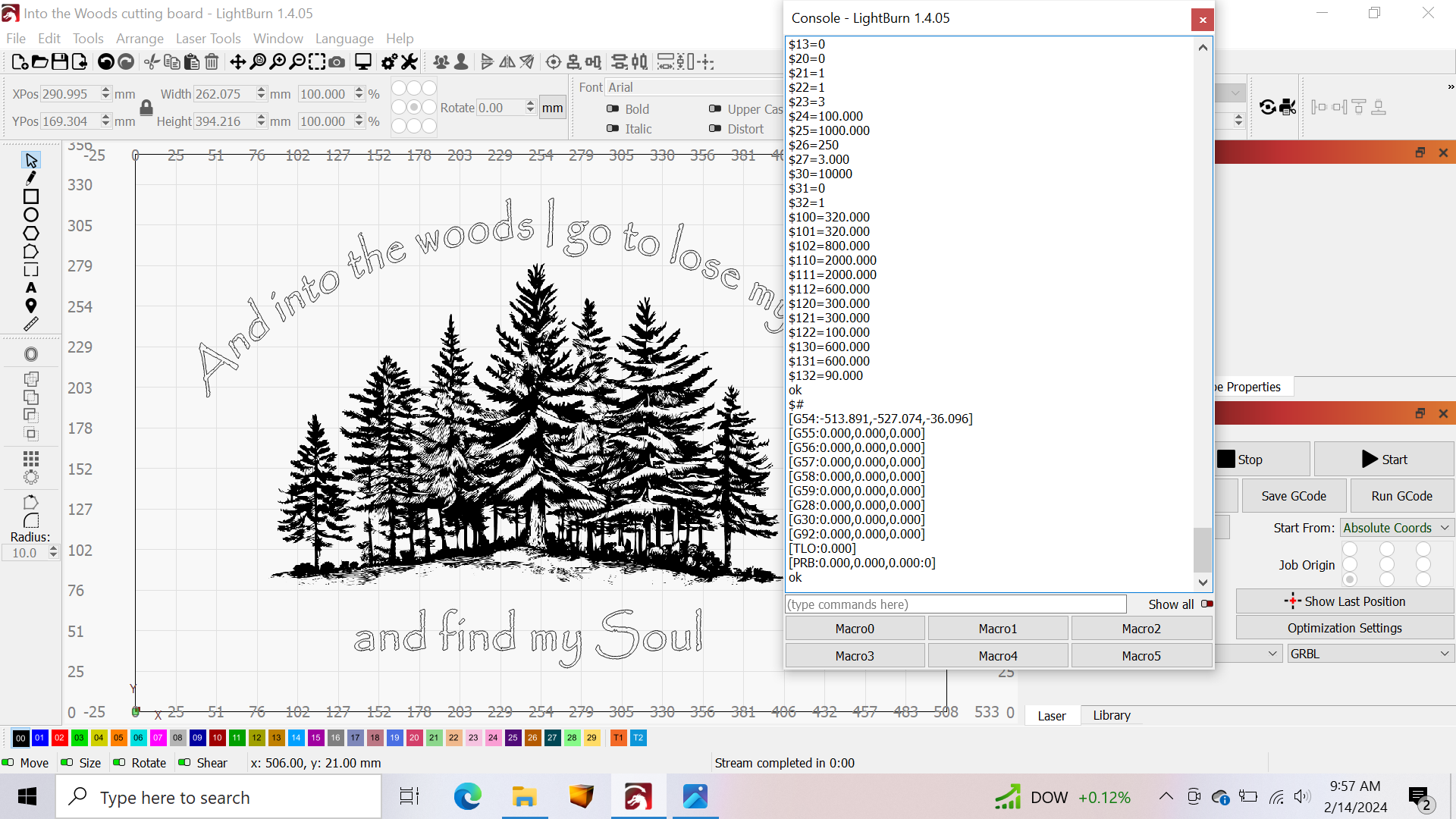The width and height of the screenshot is (1456, 819).
Task: Click the Stop button
Action: point(1262,460)
